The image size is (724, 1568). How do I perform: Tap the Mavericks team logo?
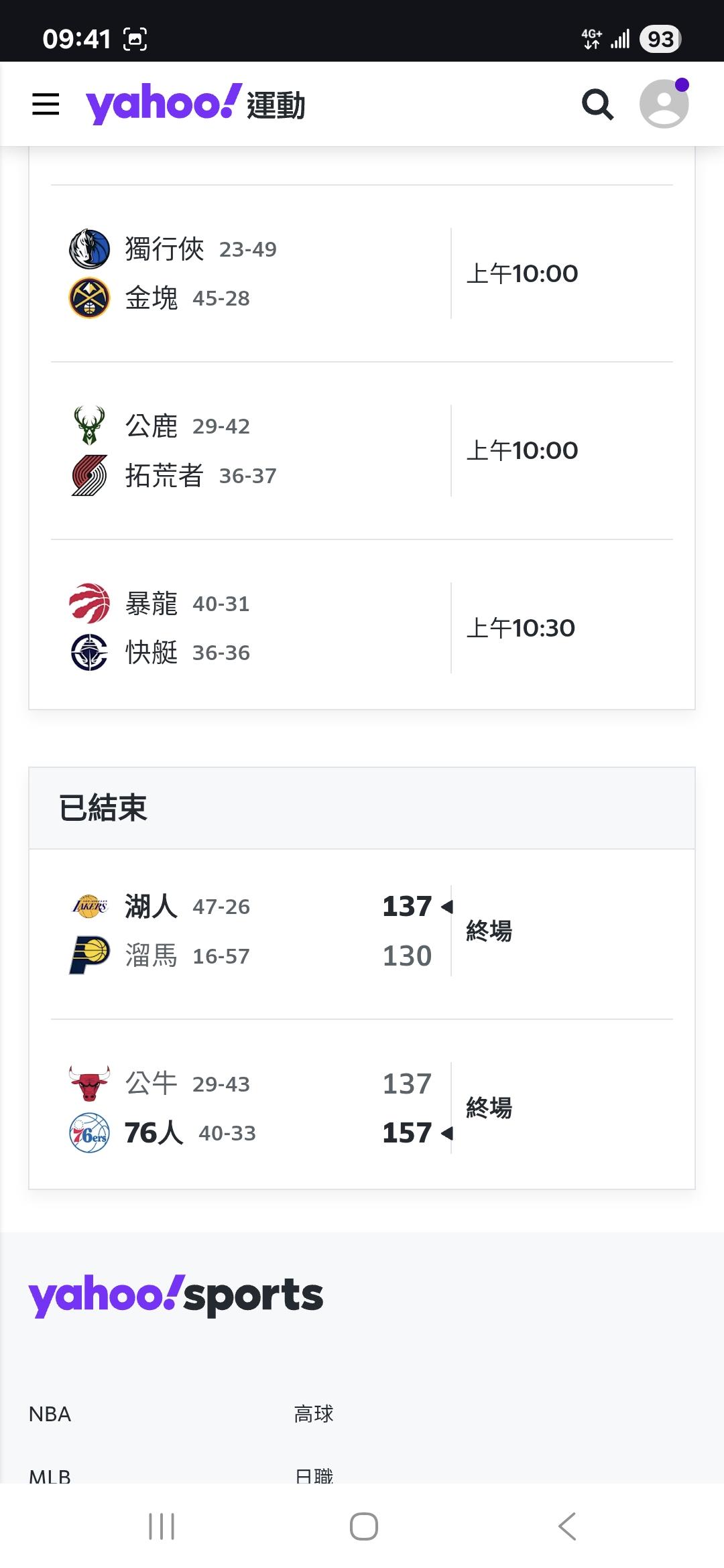pyautogui.click(x=89, y=249)
